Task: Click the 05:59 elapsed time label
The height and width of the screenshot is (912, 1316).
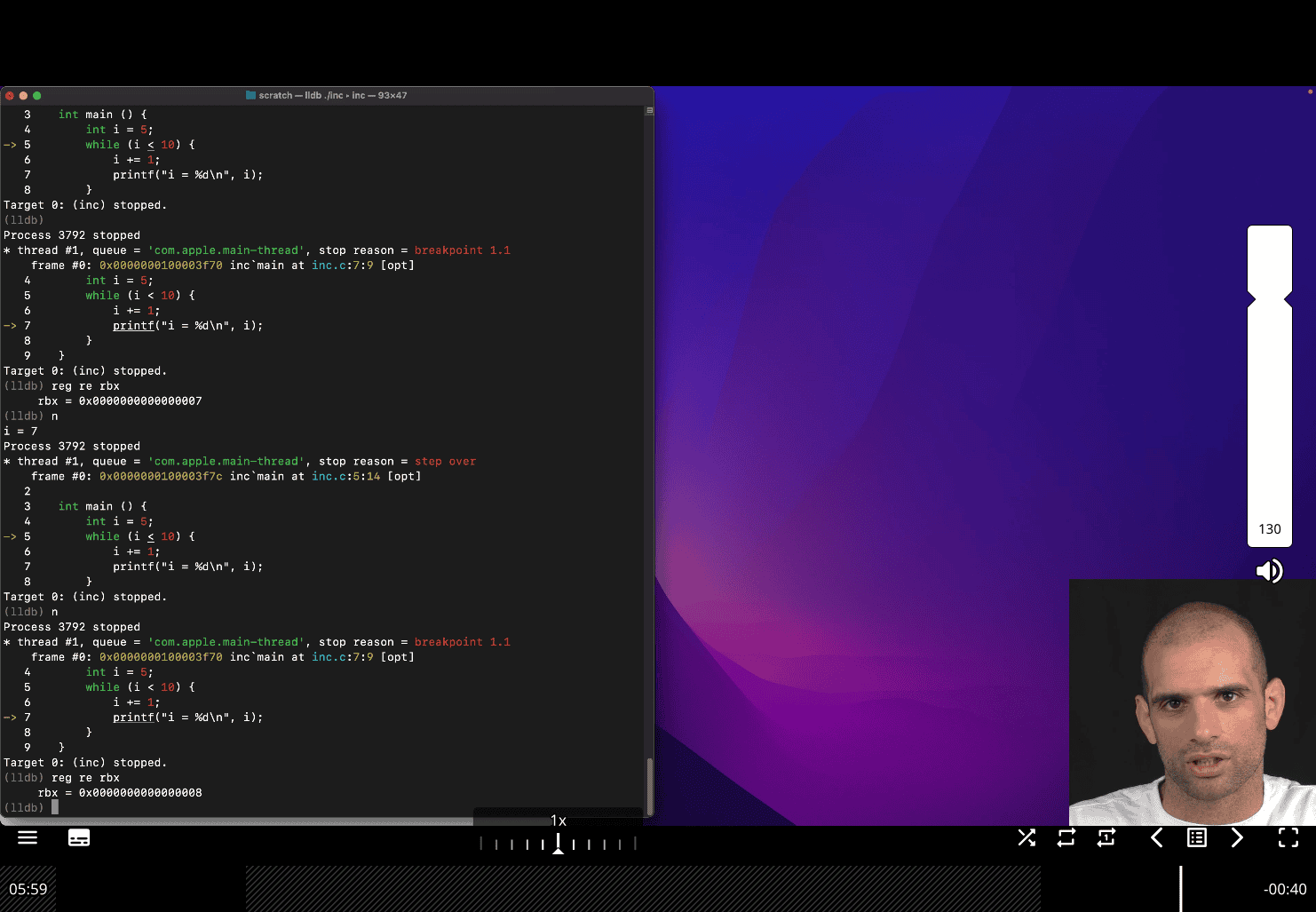Action: [28, 889]
